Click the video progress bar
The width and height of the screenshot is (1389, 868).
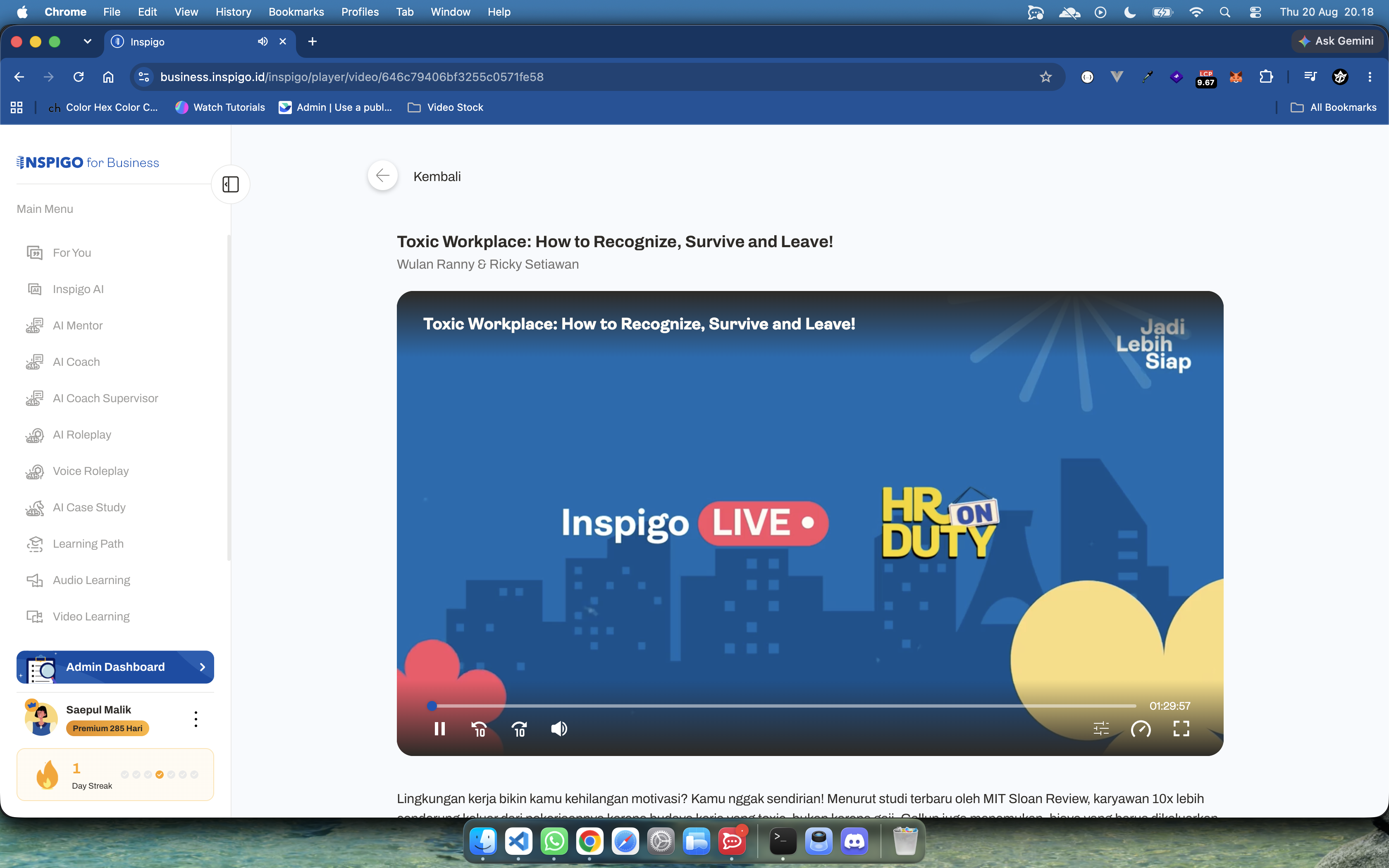pyautogui.click(x=783, y=706)
